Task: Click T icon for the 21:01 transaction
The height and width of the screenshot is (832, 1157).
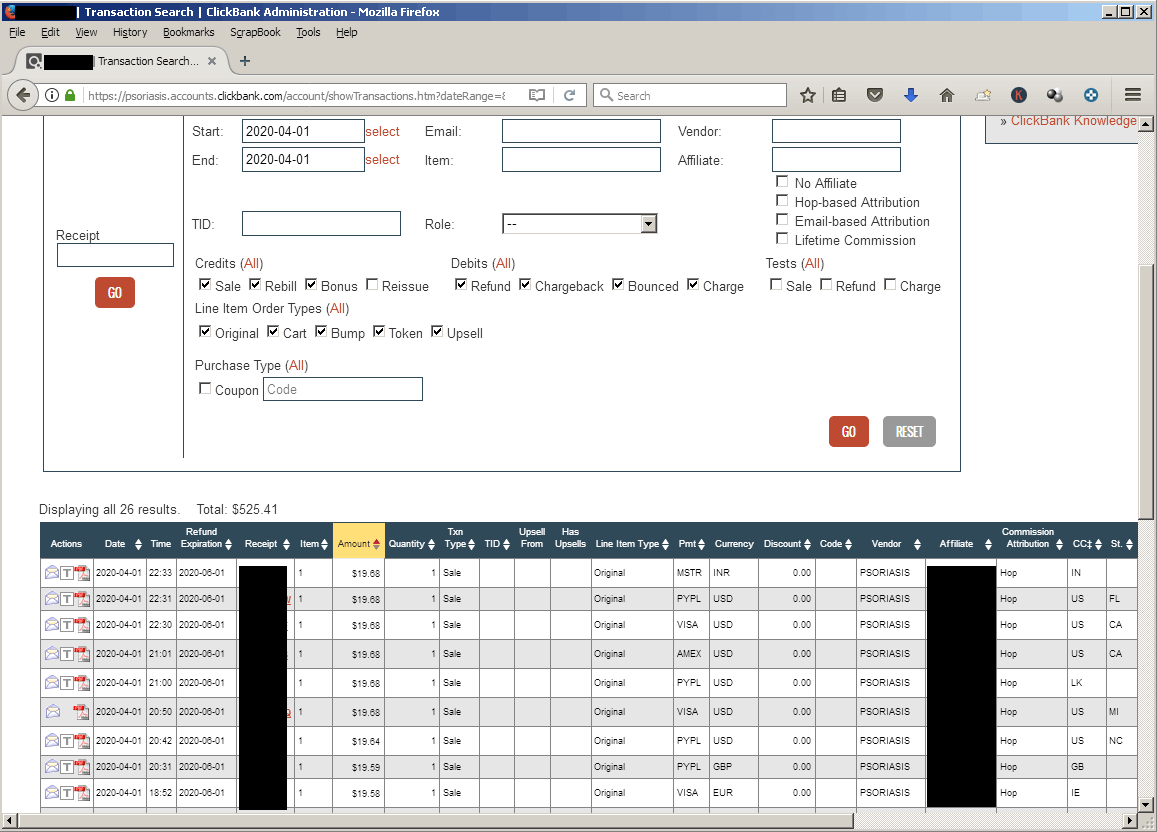Action: 66,654
